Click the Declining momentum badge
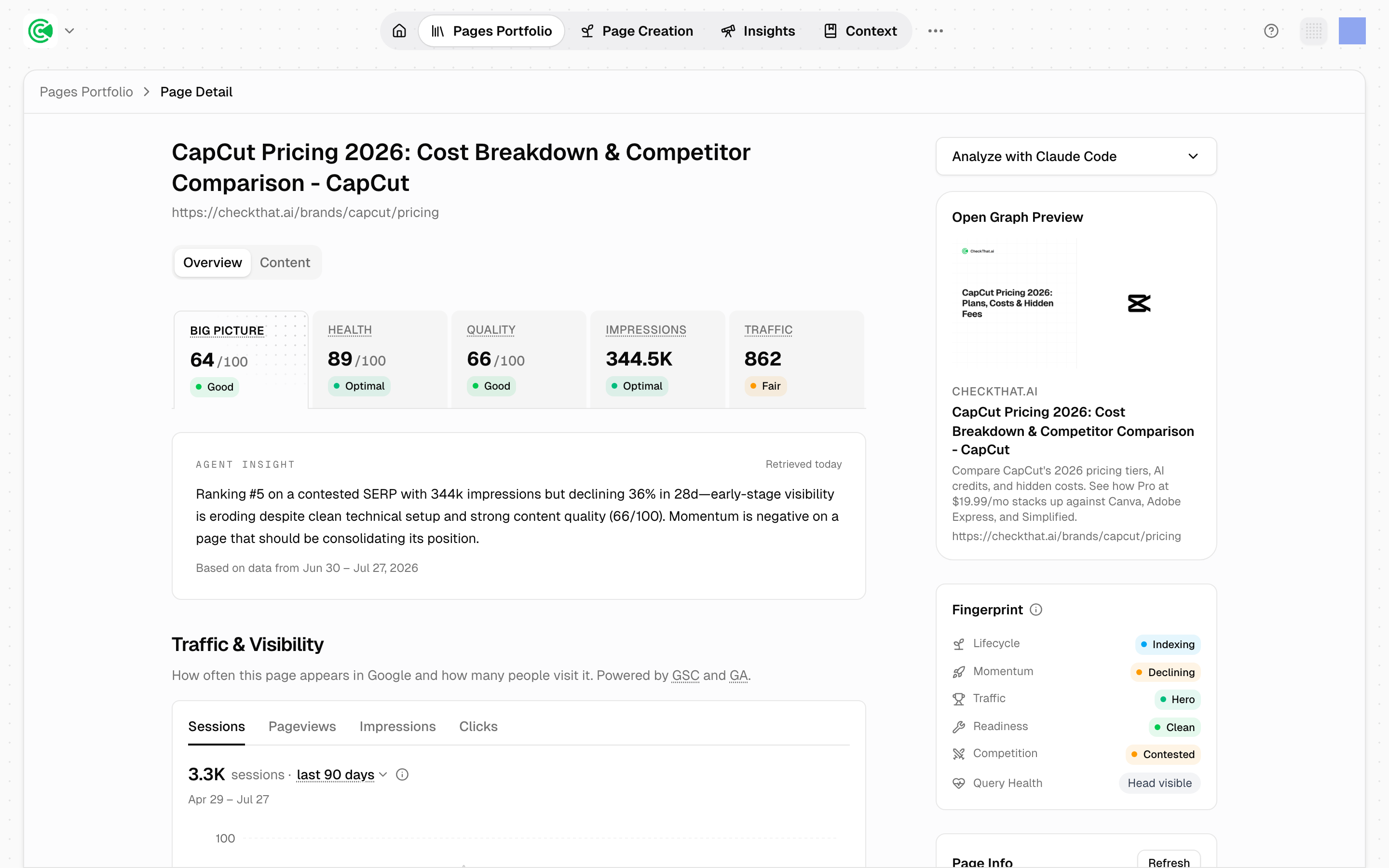The height and width of the screenshot is (868, 1389). click(x=1165, y=672)
